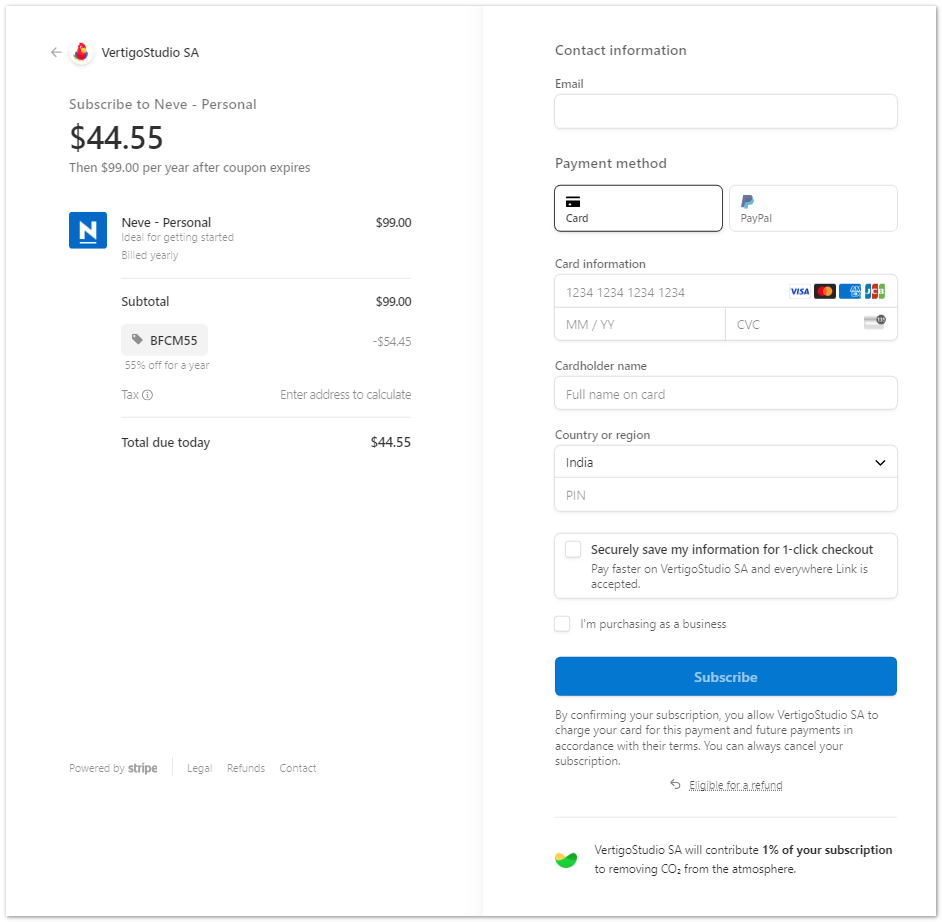Check I'm purchasing as a business

tap(562, 624)
